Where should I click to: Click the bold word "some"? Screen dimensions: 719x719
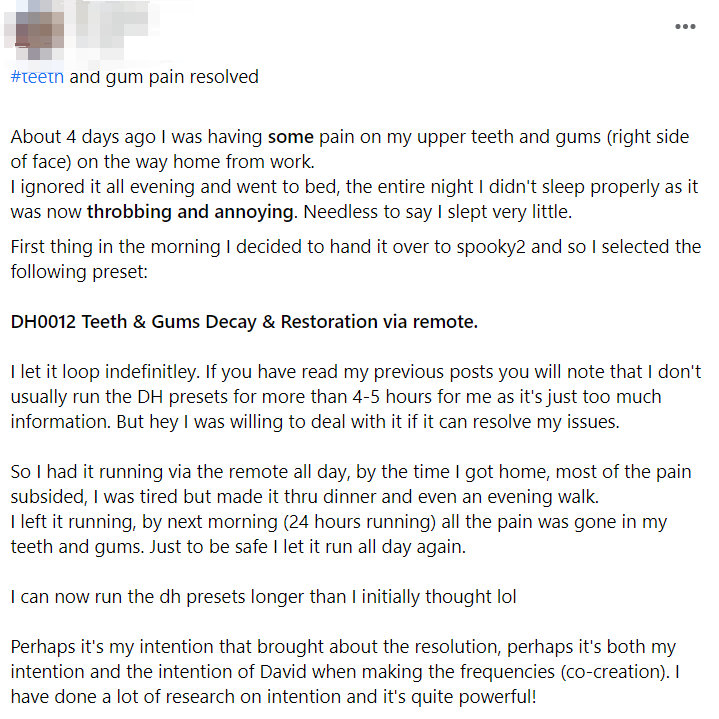290,137
